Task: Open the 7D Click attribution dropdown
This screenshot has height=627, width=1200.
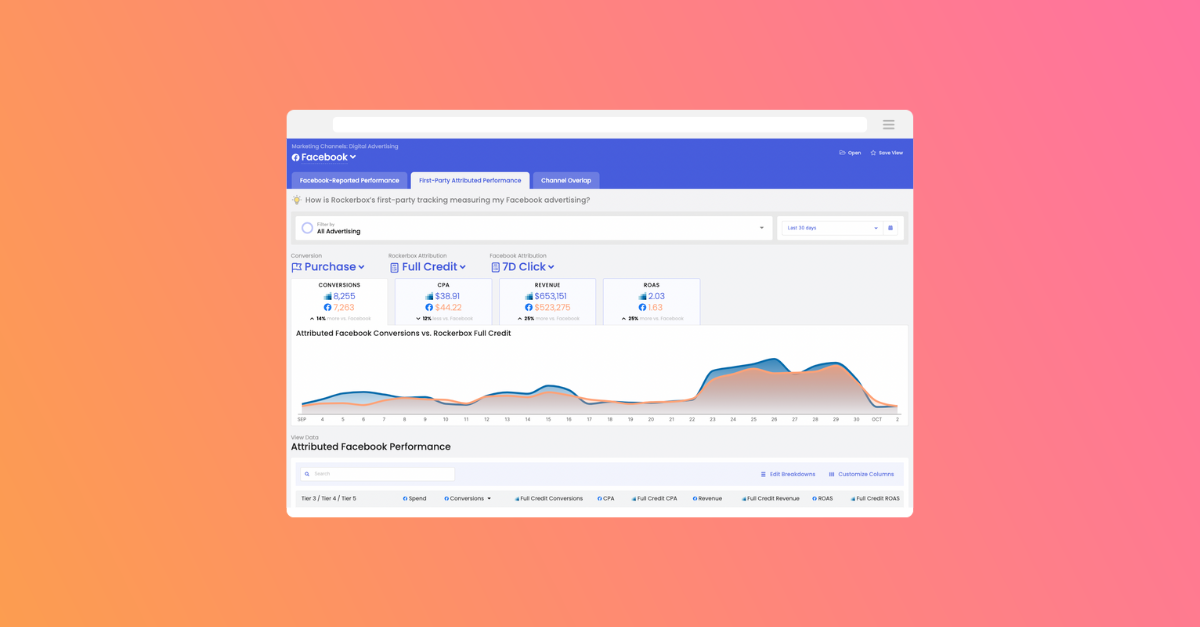Action: [523, 267]
